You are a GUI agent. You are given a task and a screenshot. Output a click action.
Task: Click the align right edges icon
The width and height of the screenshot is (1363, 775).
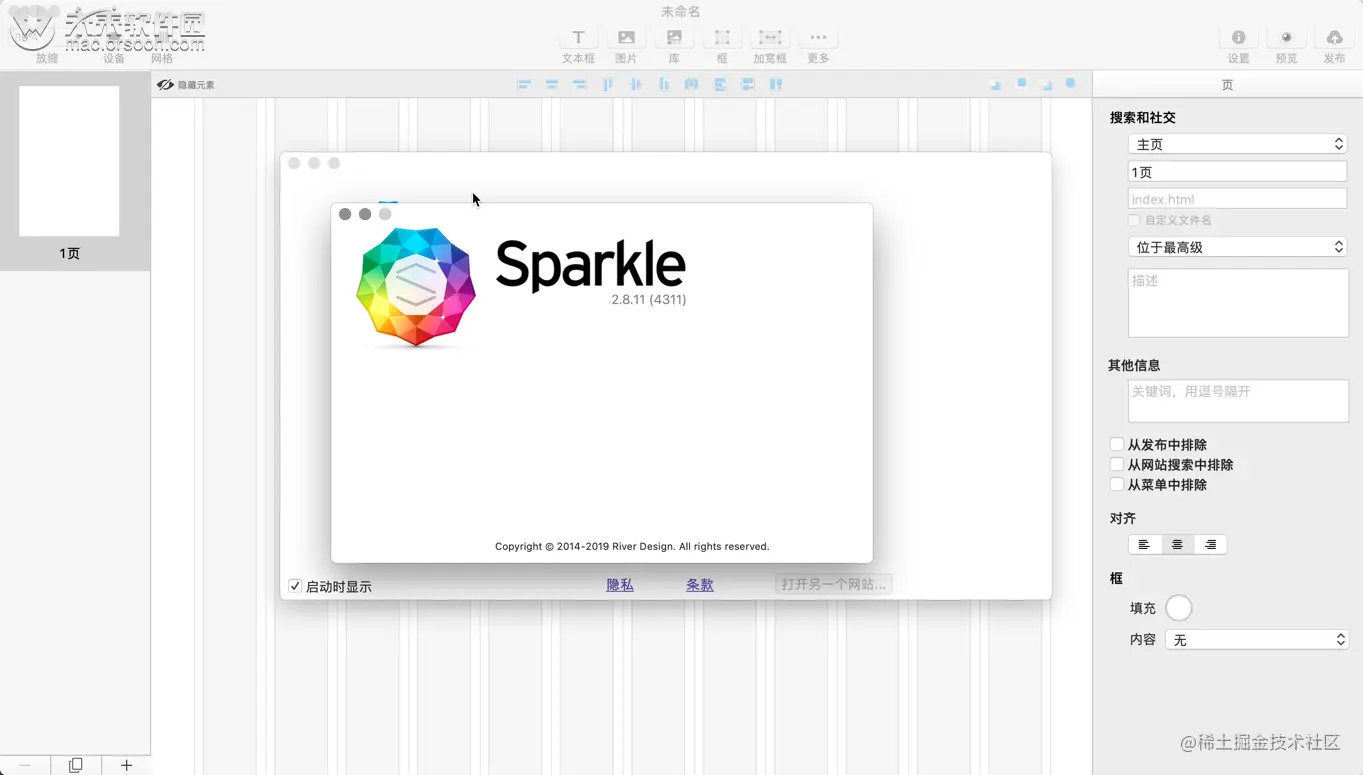tap(580, 85)
